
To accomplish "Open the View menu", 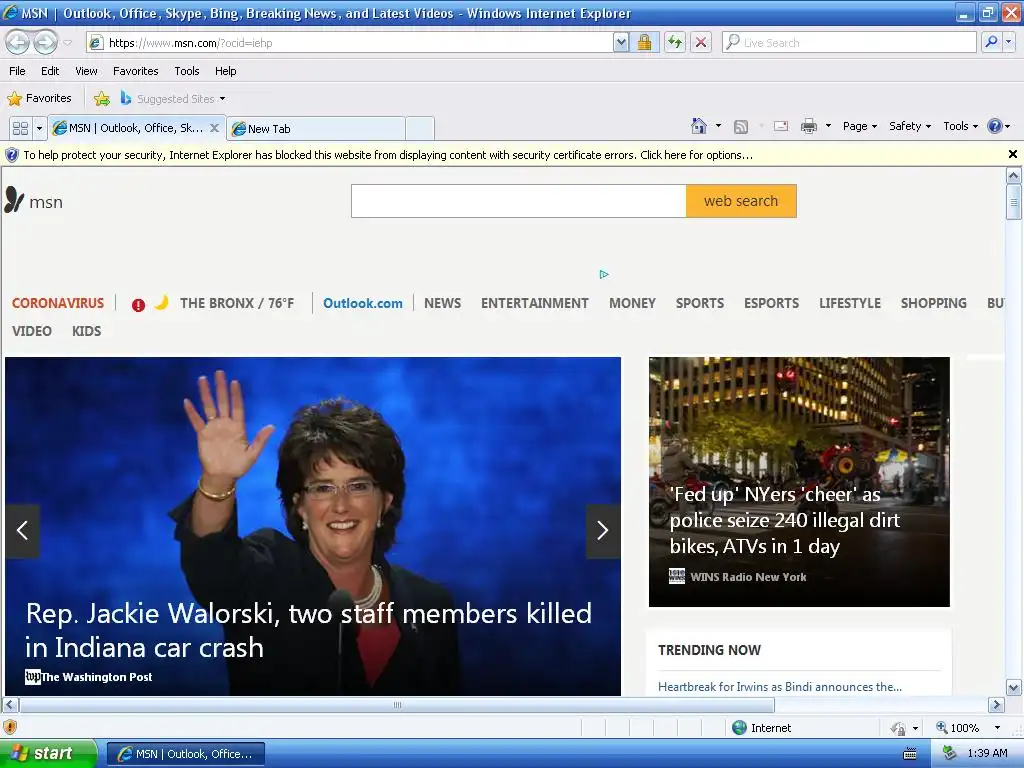I will 86,71.
